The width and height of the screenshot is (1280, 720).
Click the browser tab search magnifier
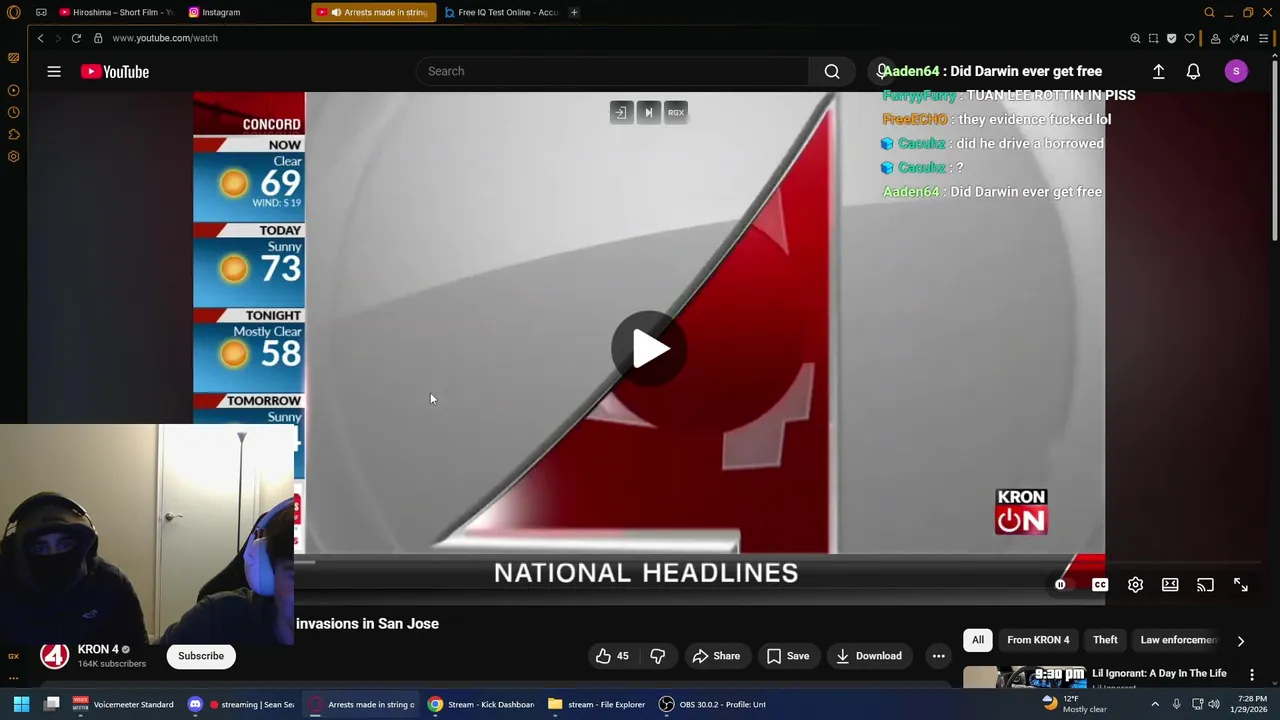1209,12
